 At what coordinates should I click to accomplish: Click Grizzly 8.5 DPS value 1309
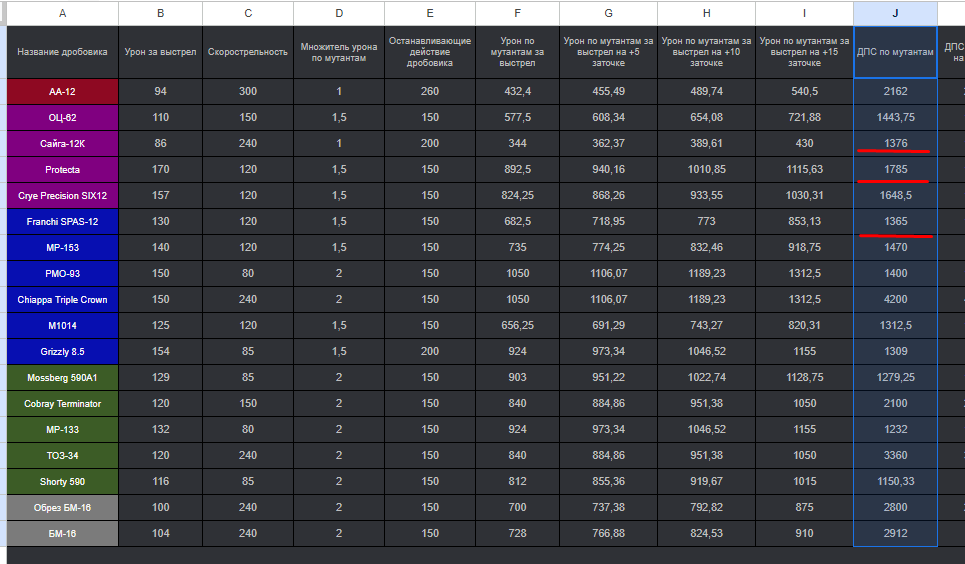pos(895,351)
